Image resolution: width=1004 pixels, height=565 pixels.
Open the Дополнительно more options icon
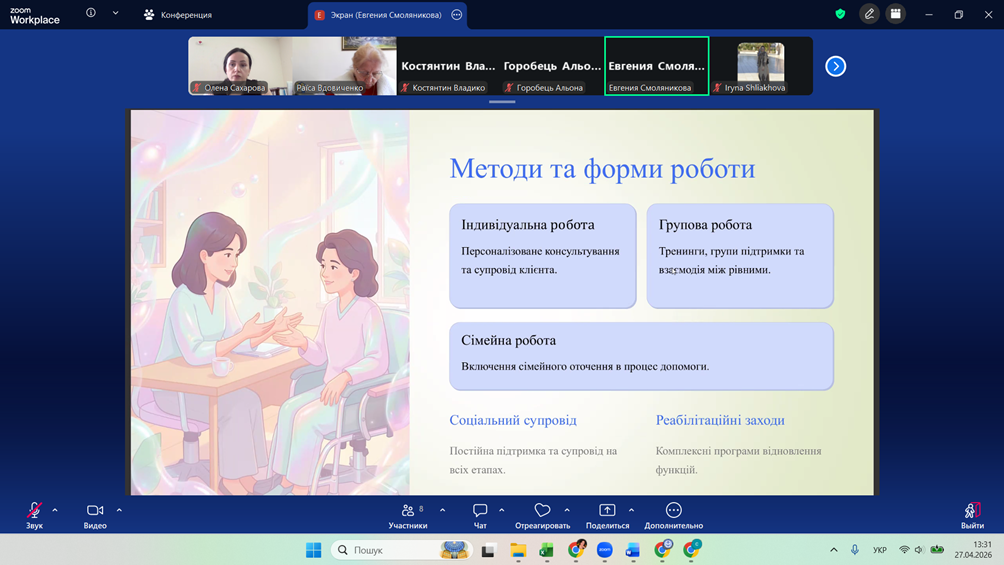673,512
